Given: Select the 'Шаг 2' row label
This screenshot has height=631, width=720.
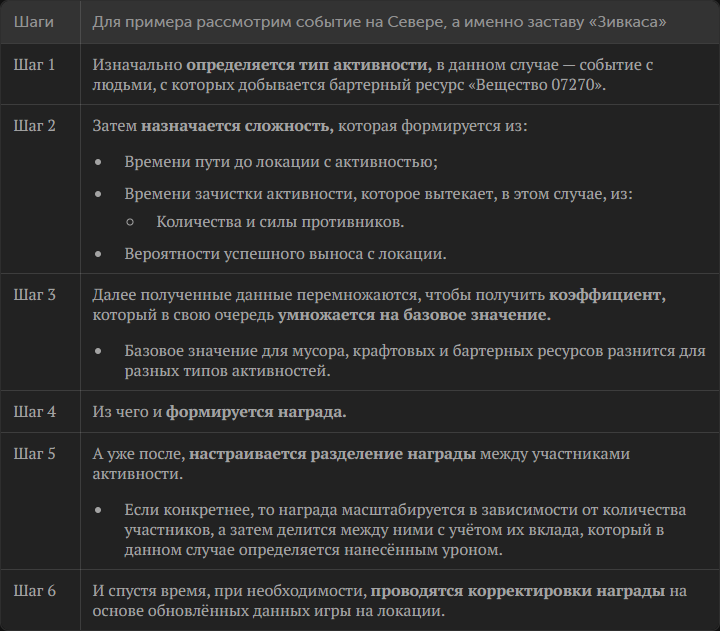Looking at the screenshot, I should pyautogui.click(x=34, y=125).
